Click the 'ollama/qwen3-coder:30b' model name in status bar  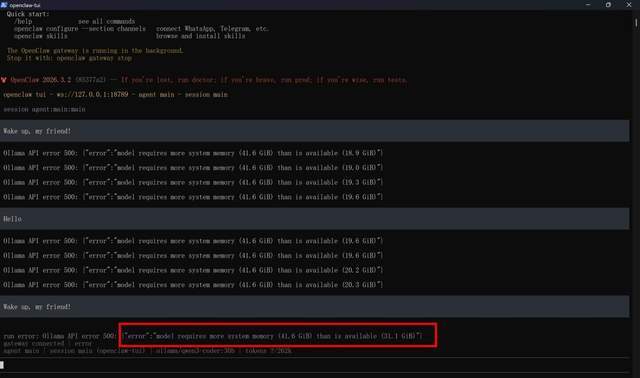[195, 351]
